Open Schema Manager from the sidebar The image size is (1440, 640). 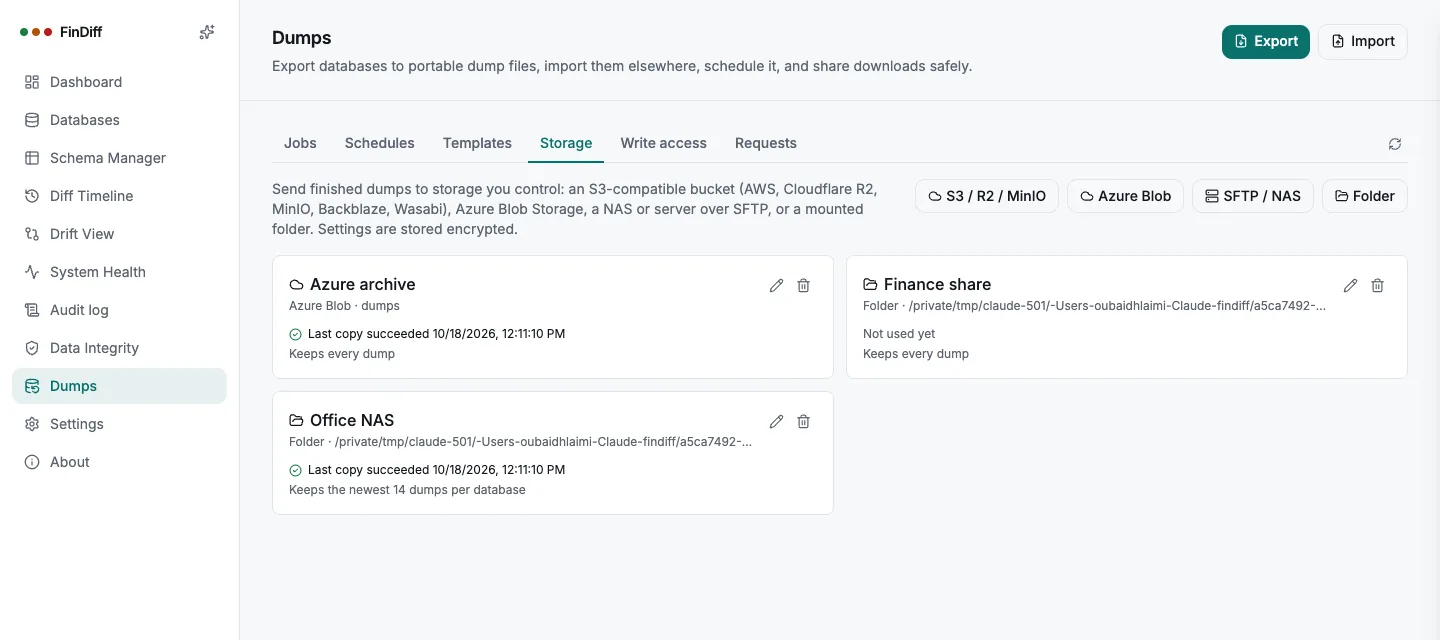119,158
